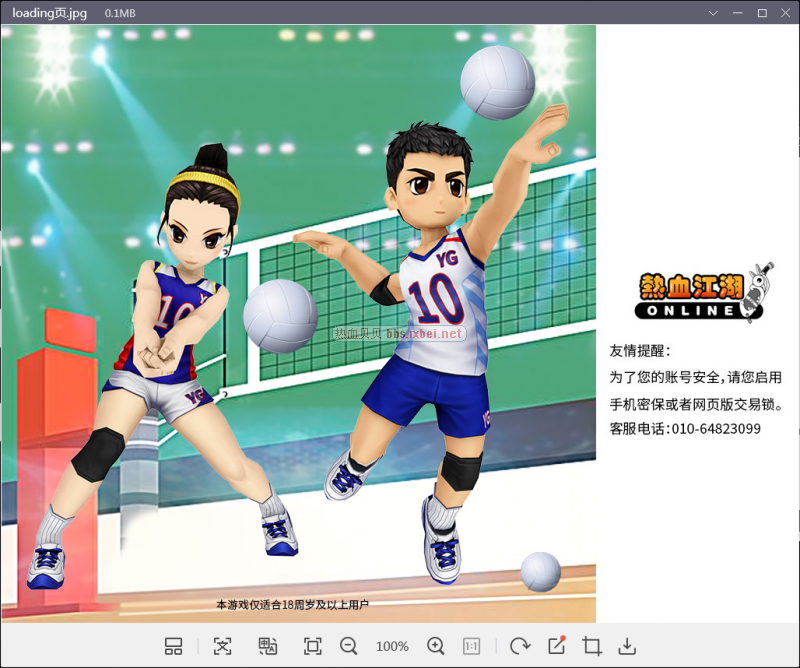
Task: Click the text recognition (OCR) icon
Action: pyautogui.click(x=222, y=646)
